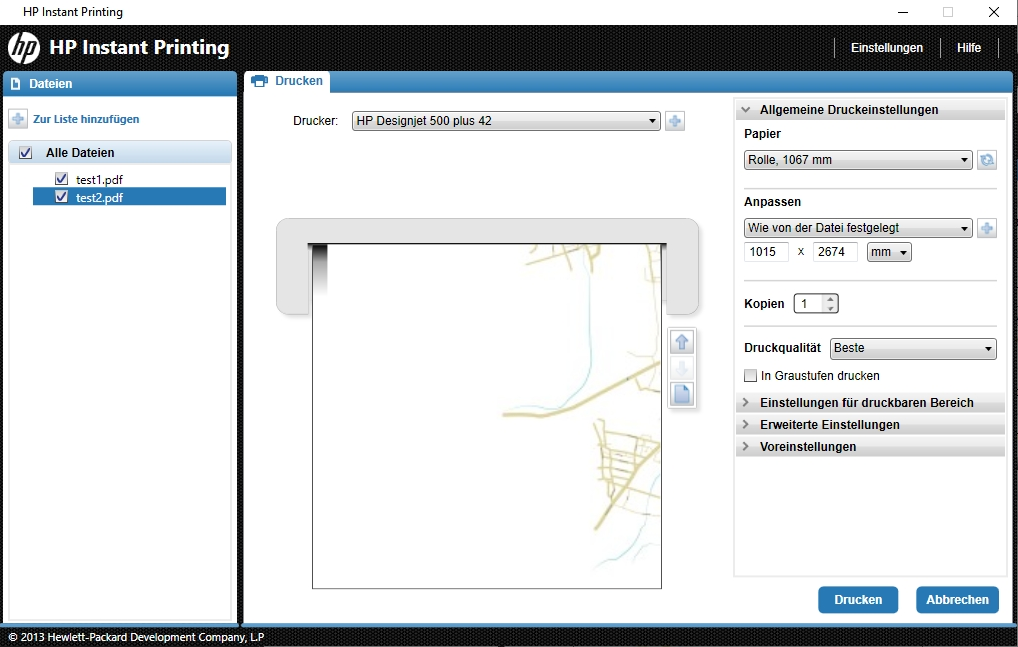Click the width field showing 1015
1018x647 pixels.
766,252
